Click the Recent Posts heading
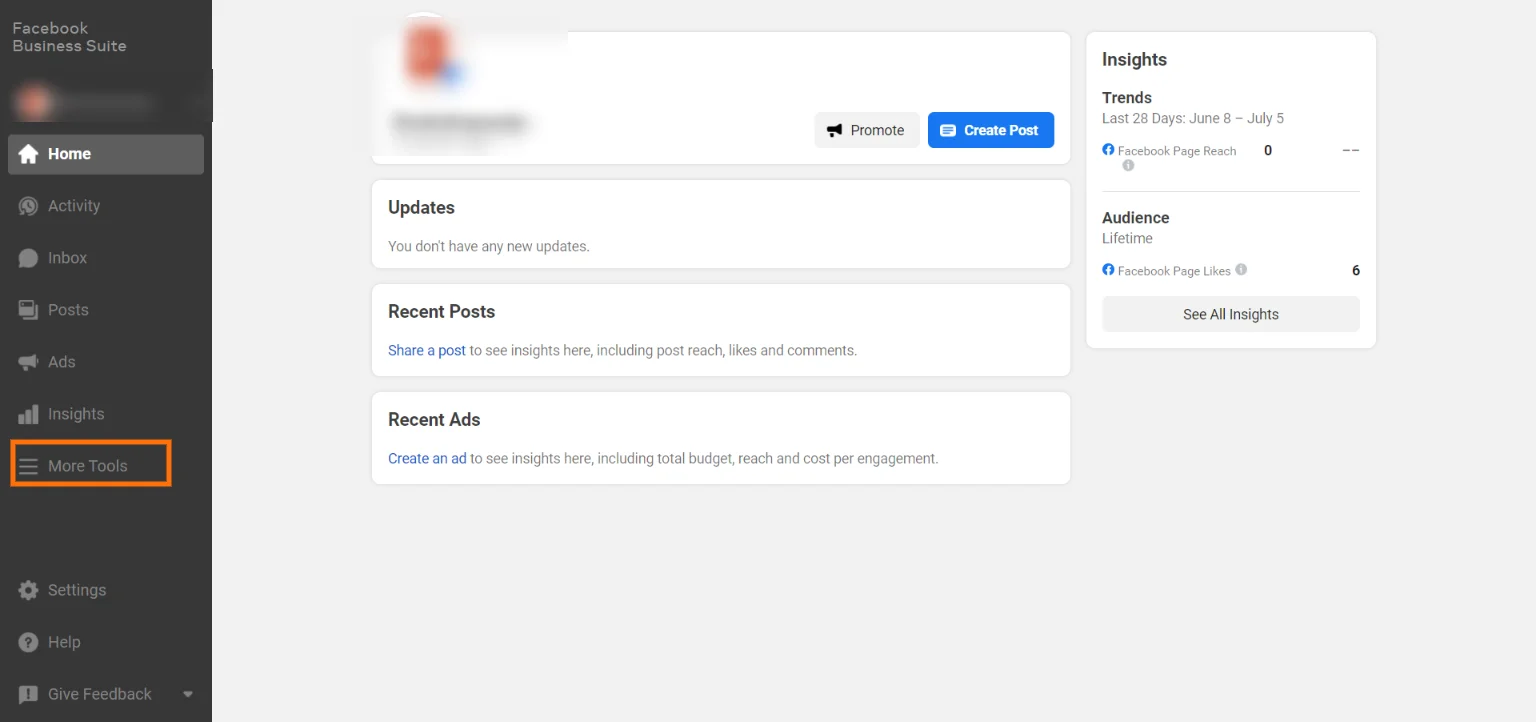The image size is (1536, 722). 442,312
